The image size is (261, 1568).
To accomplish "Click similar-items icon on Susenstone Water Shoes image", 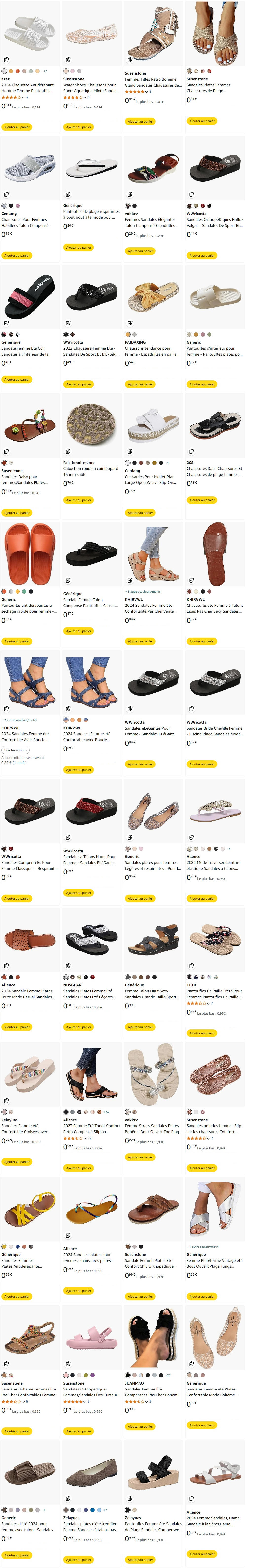I will coord(68,60).
